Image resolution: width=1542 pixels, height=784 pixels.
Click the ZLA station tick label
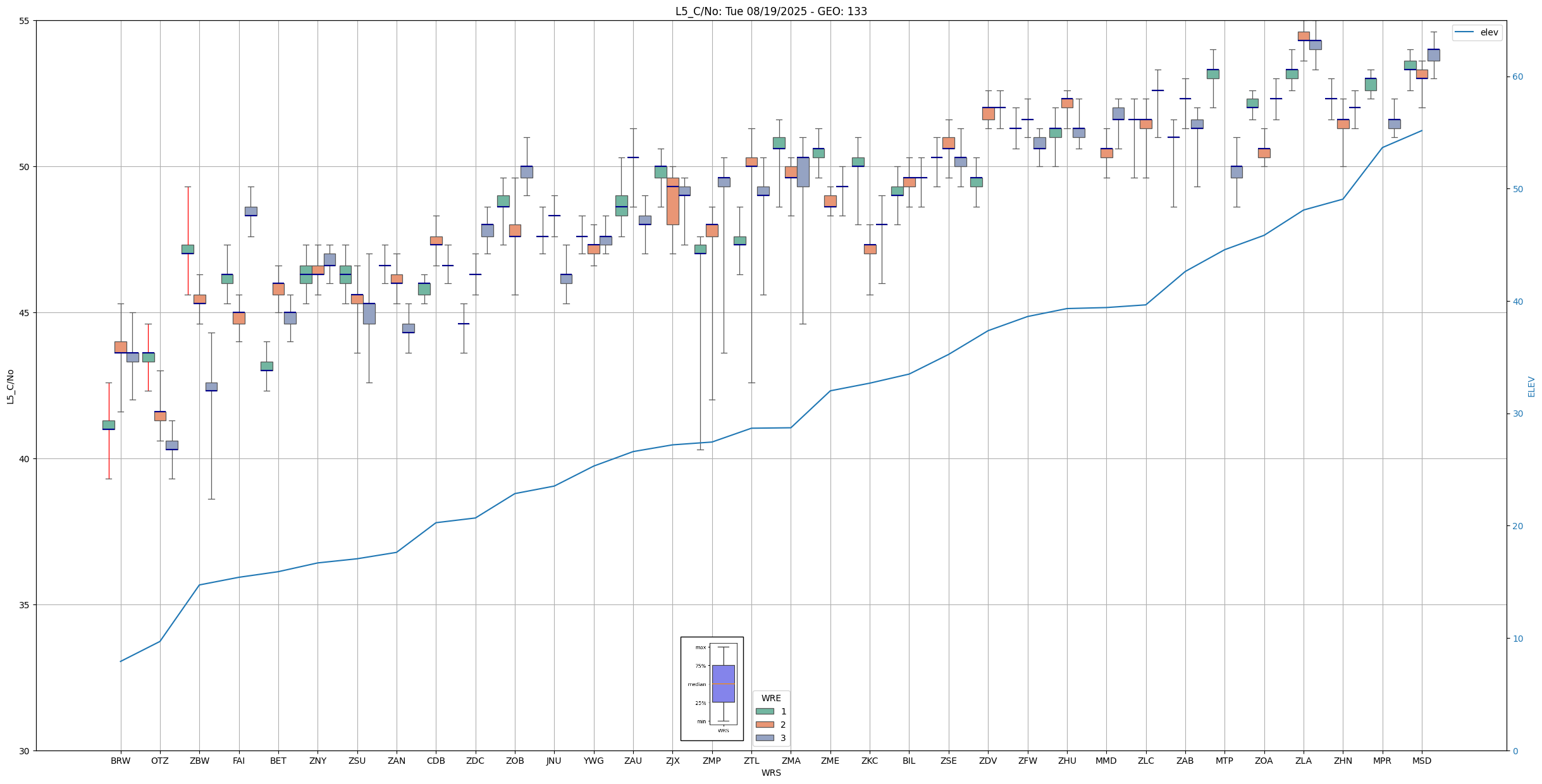coord(1303,761)
